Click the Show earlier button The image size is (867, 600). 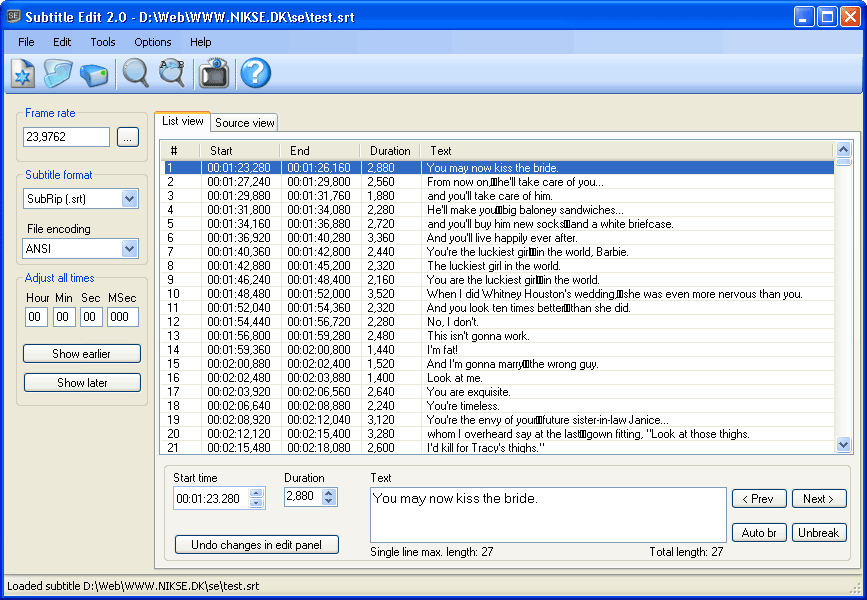point(82,354)
